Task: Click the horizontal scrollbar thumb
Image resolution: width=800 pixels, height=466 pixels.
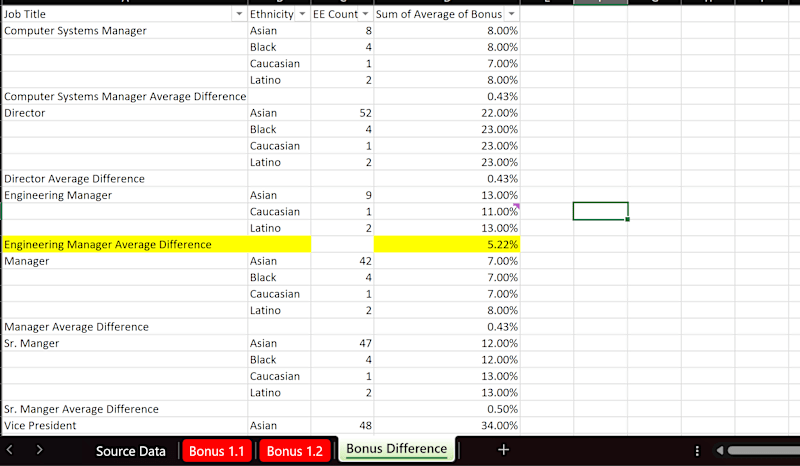Action: tap(764, 450)
